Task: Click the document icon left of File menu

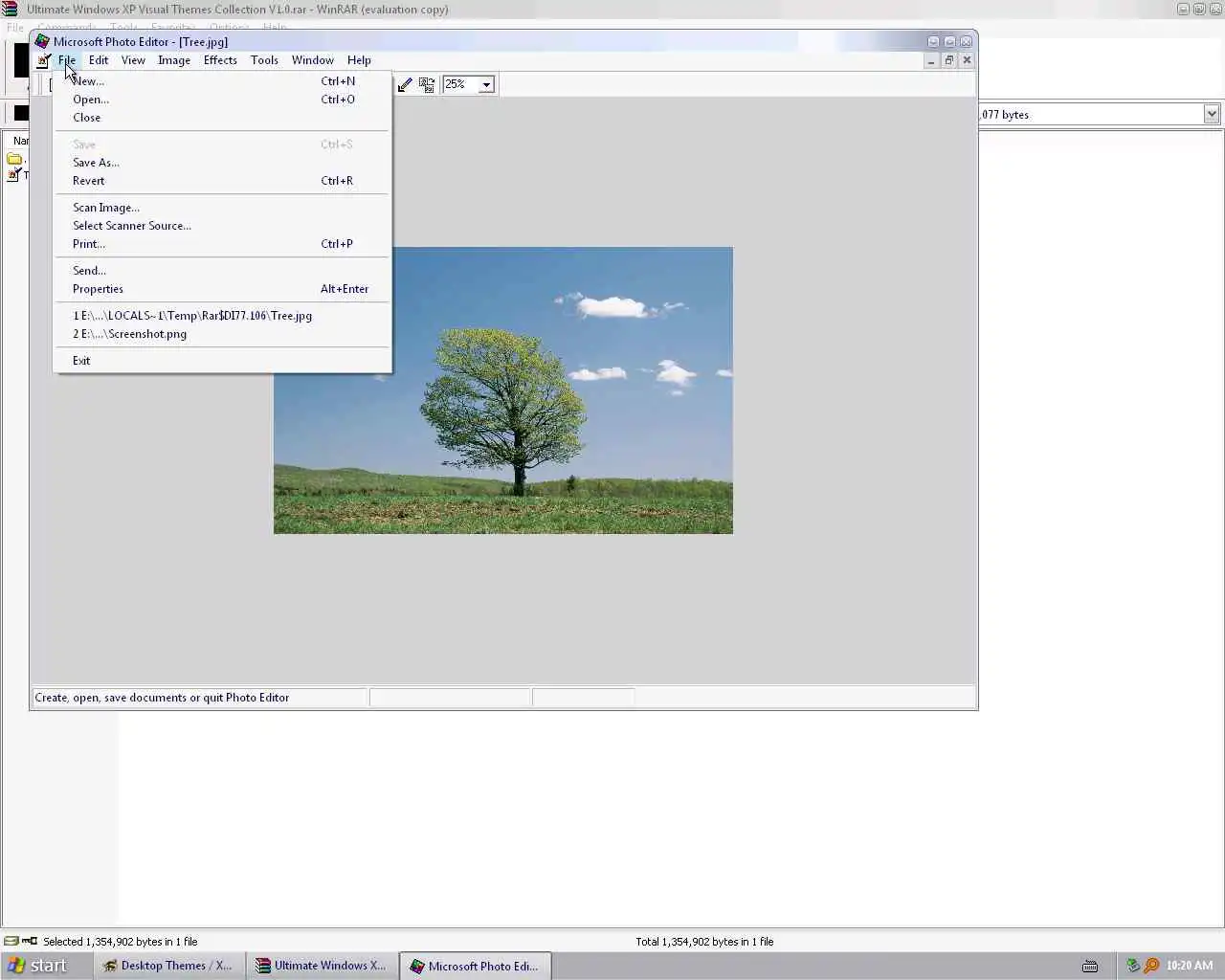Action: click(44, 60)
